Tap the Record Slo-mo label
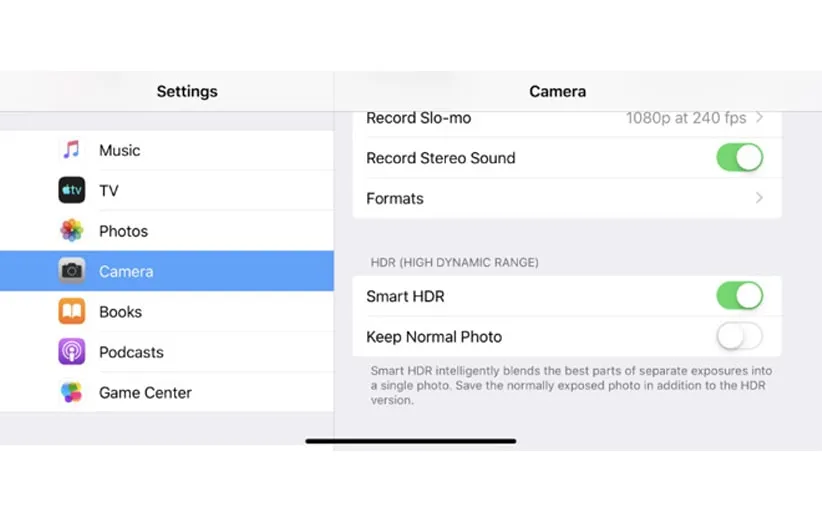 click(418, 118)
